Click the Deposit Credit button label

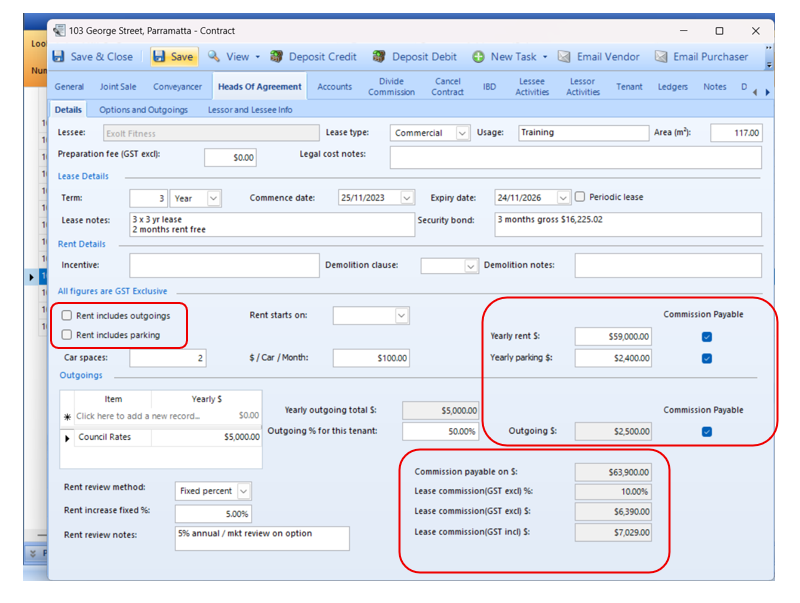322,57
